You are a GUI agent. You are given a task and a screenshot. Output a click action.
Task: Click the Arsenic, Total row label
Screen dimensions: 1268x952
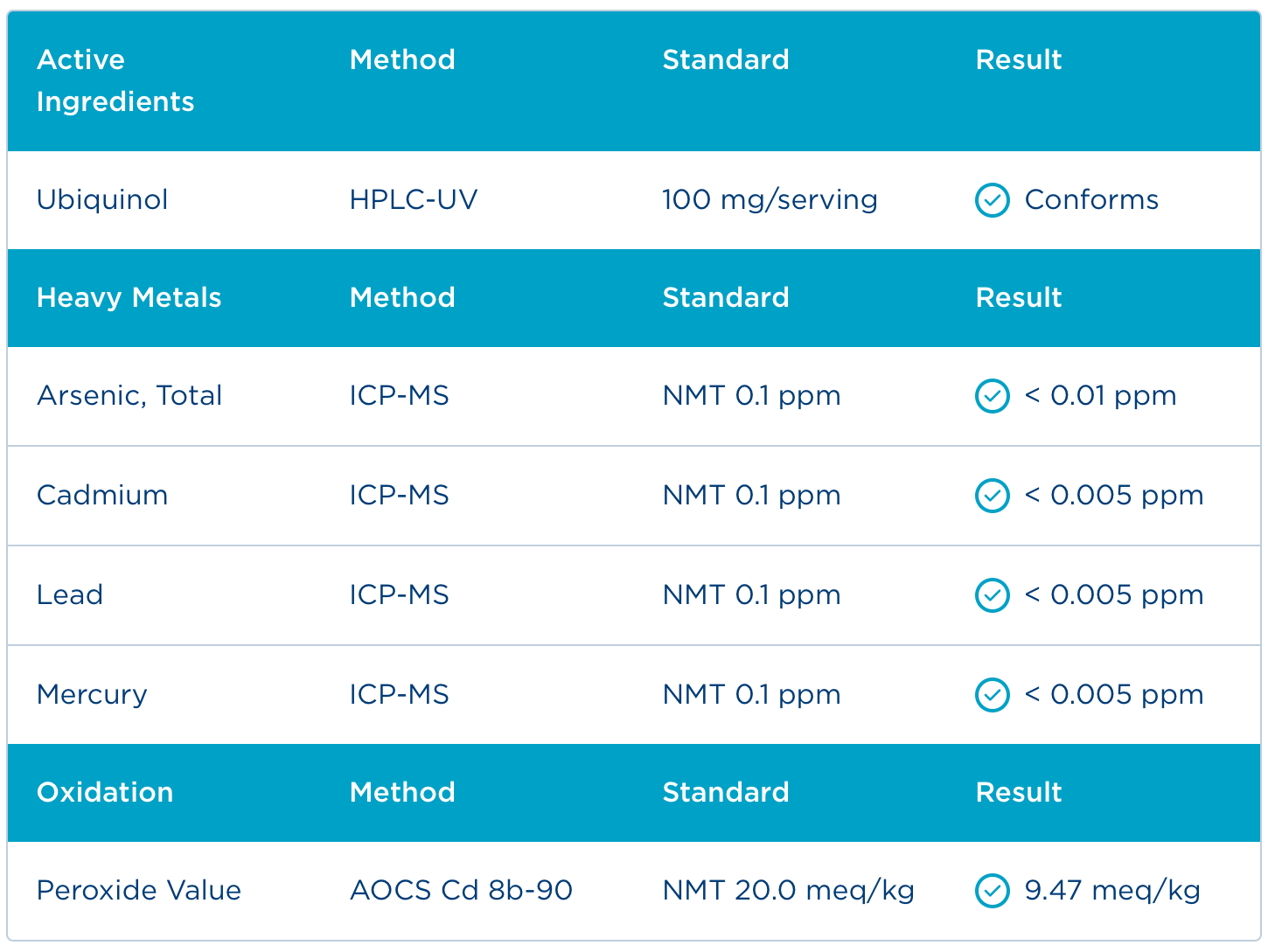tap(129, 396)
